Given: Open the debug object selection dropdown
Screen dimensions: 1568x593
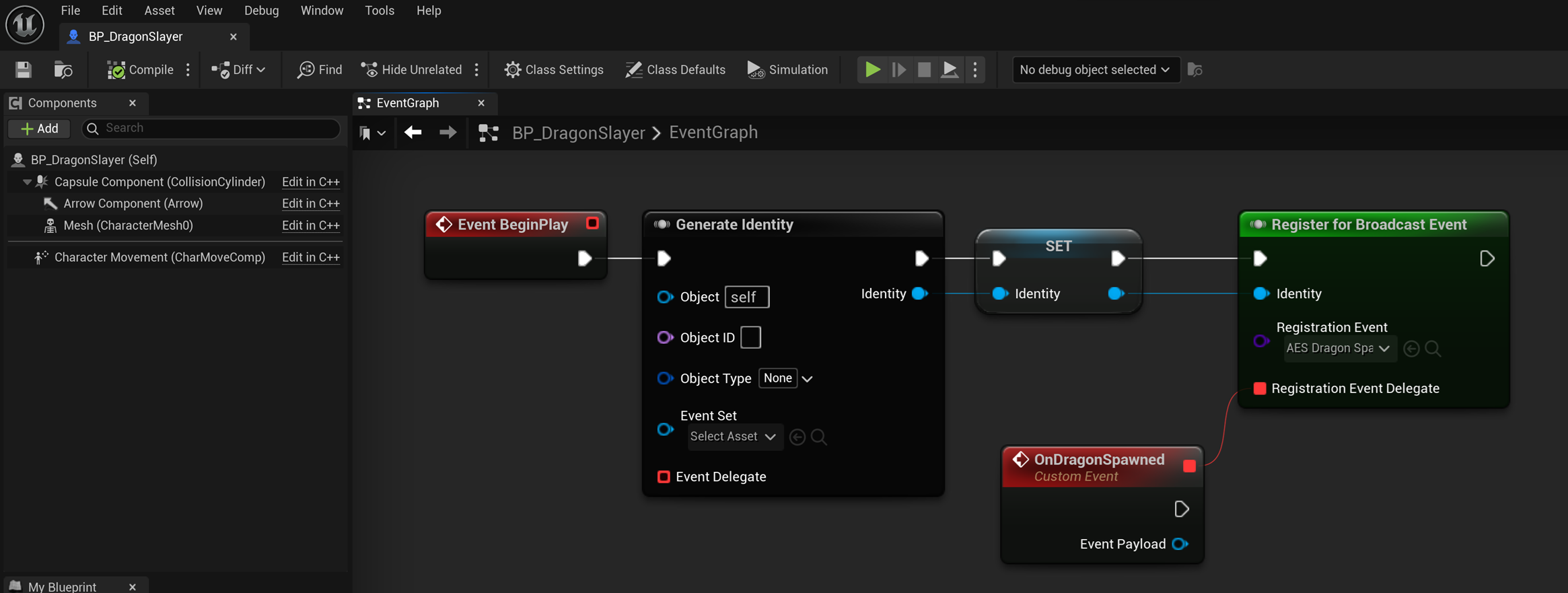Looking at the screenshot, I should (x=1095, y=69).
